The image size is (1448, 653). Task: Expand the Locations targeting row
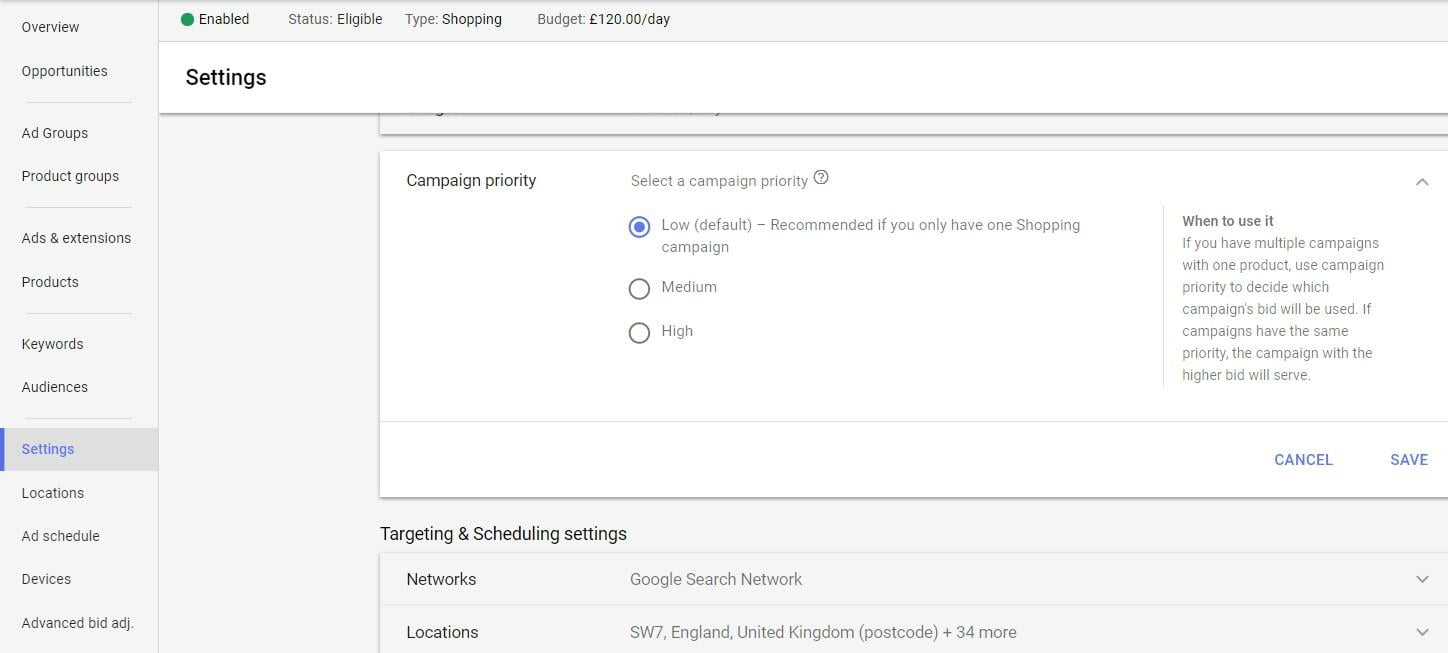tap(1422, 632)
